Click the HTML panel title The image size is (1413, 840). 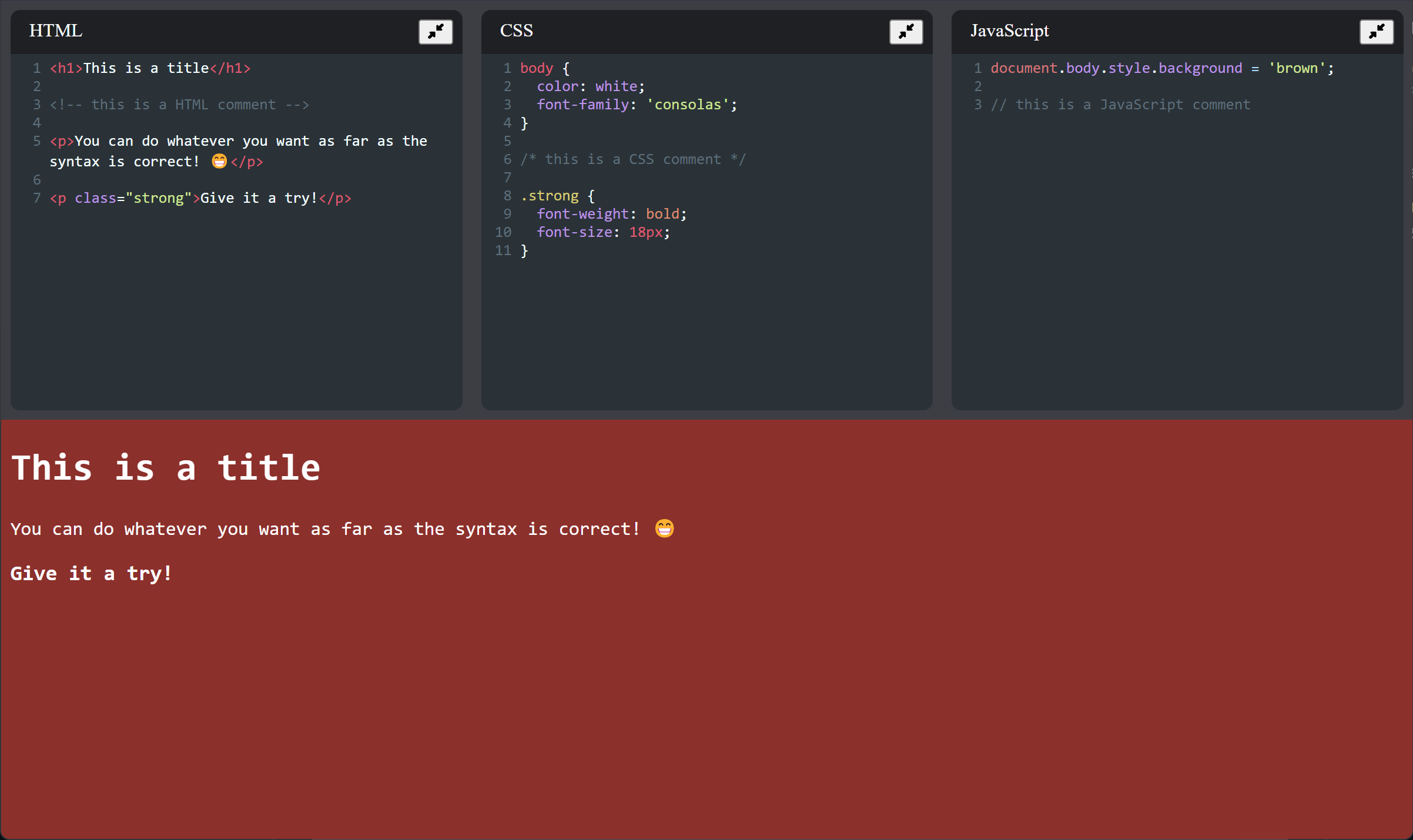tap(56, 31)
